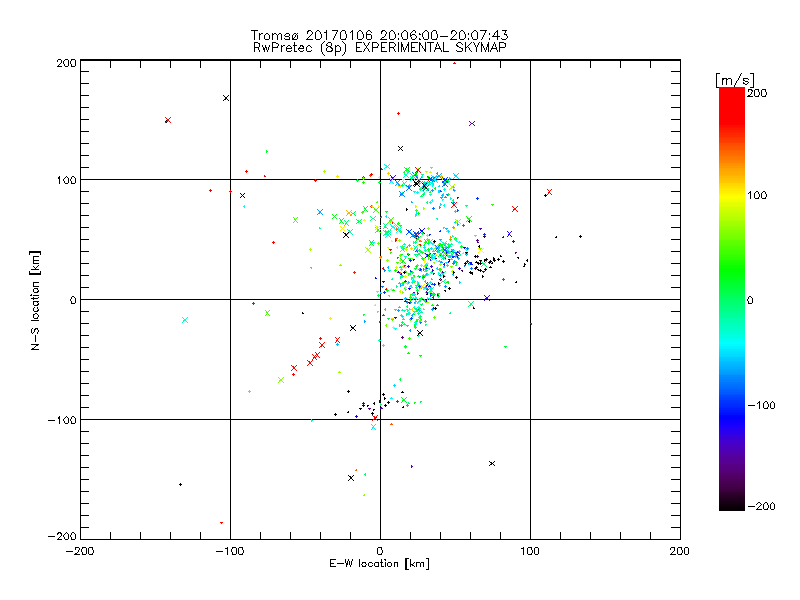Screen dimensions: 800x600
Task: Click the y-axis tick label '-100'
Action: [x=62, y=420]
